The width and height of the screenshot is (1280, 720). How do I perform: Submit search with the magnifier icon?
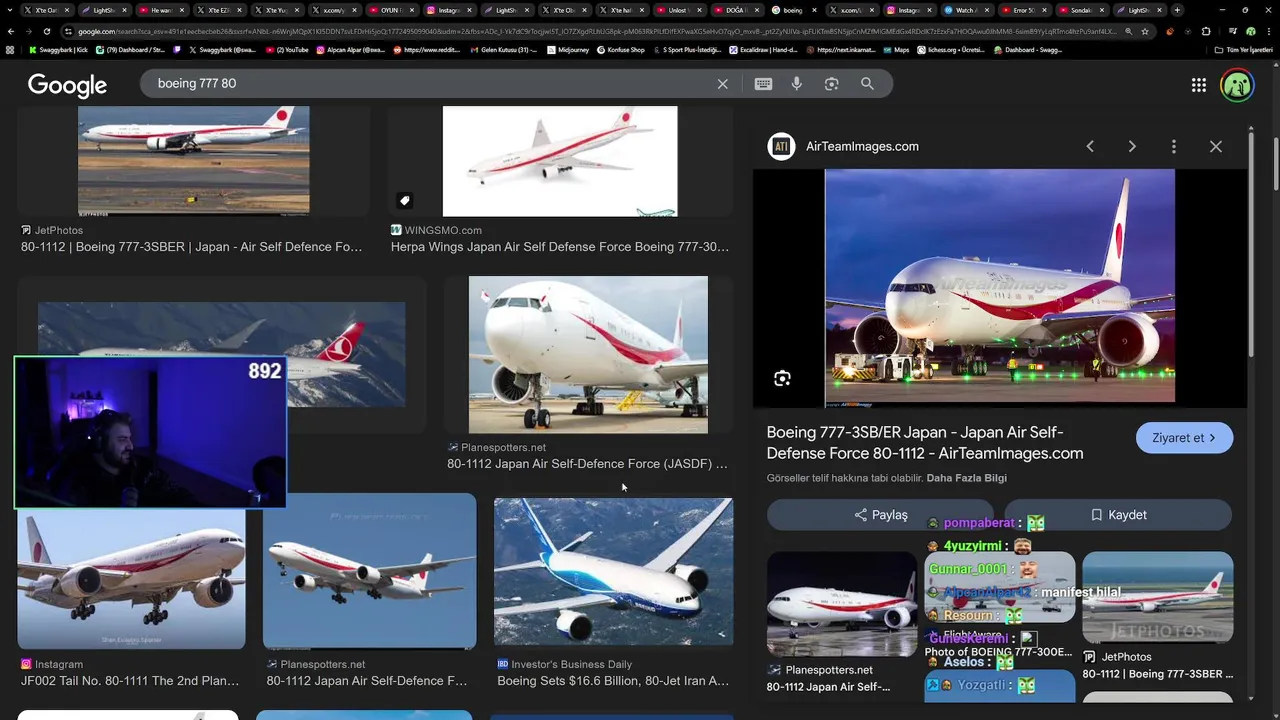867,84
